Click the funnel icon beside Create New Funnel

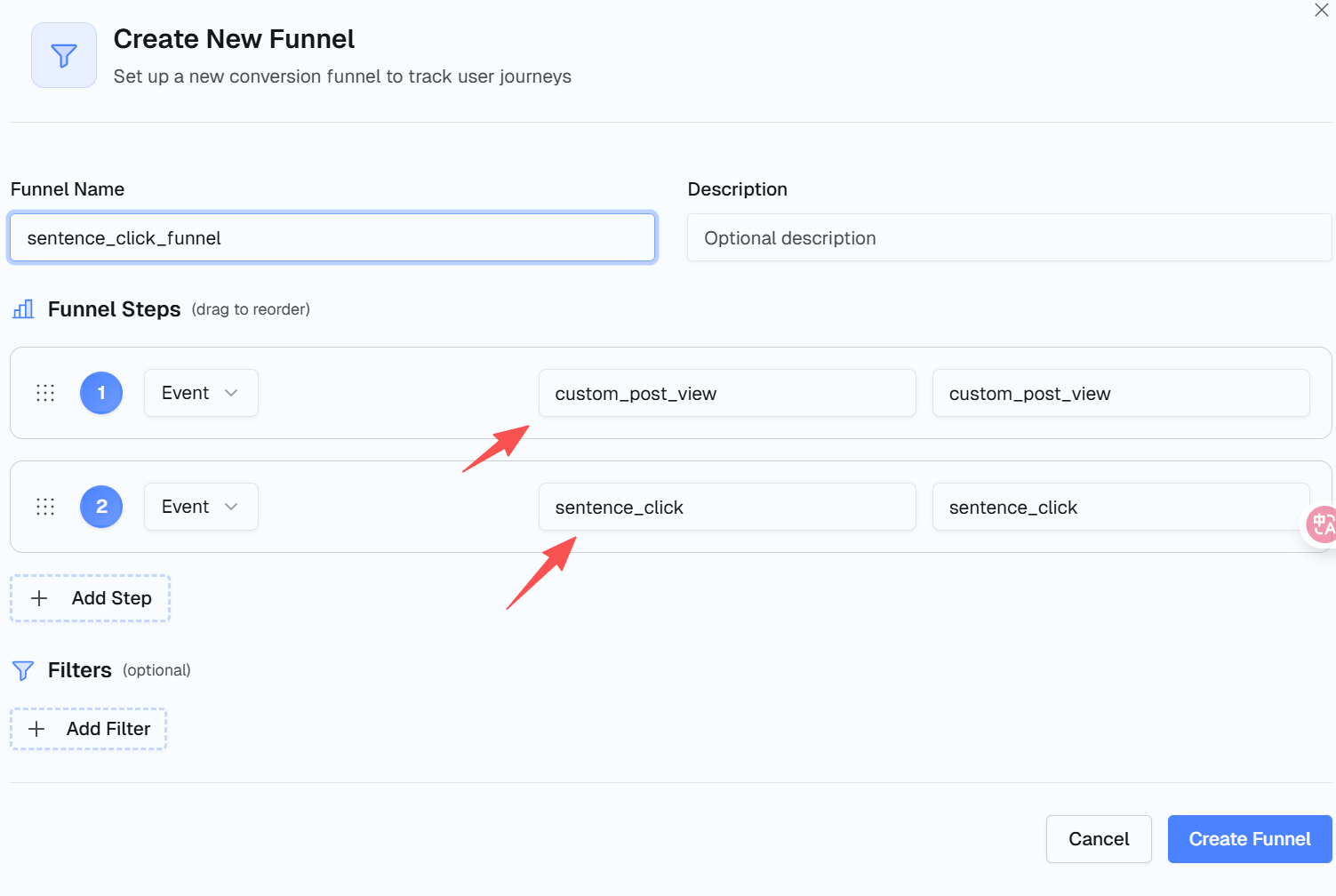point(64,55)
